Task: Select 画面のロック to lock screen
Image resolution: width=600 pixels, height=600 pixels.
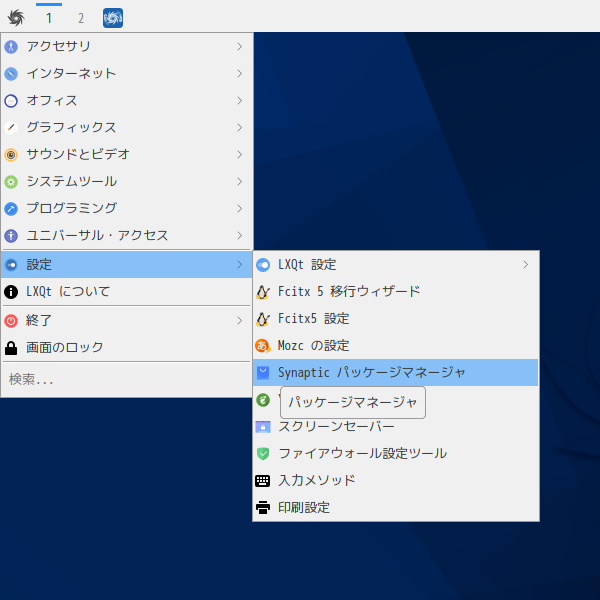Action: coord(126,347)
